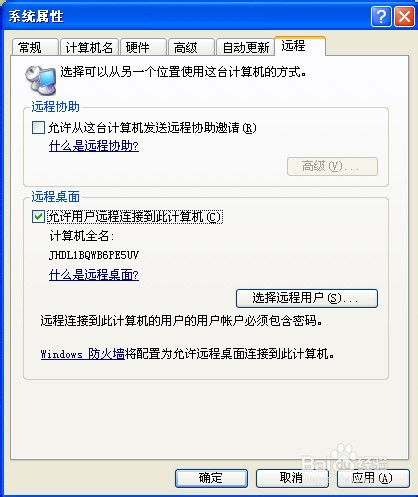Screen dimensions: 418x497
Task: Uncheck 允许用户远程连接到此计算机 checkbox
Action: [x=38, y=217]
